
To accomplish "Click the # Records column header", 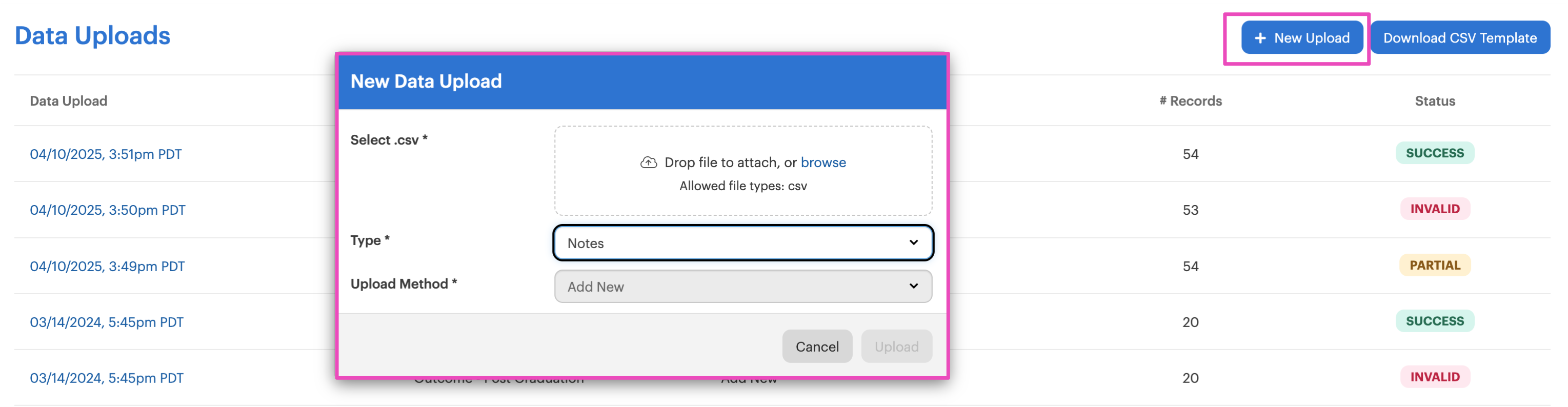I will tap(1190, 101).
